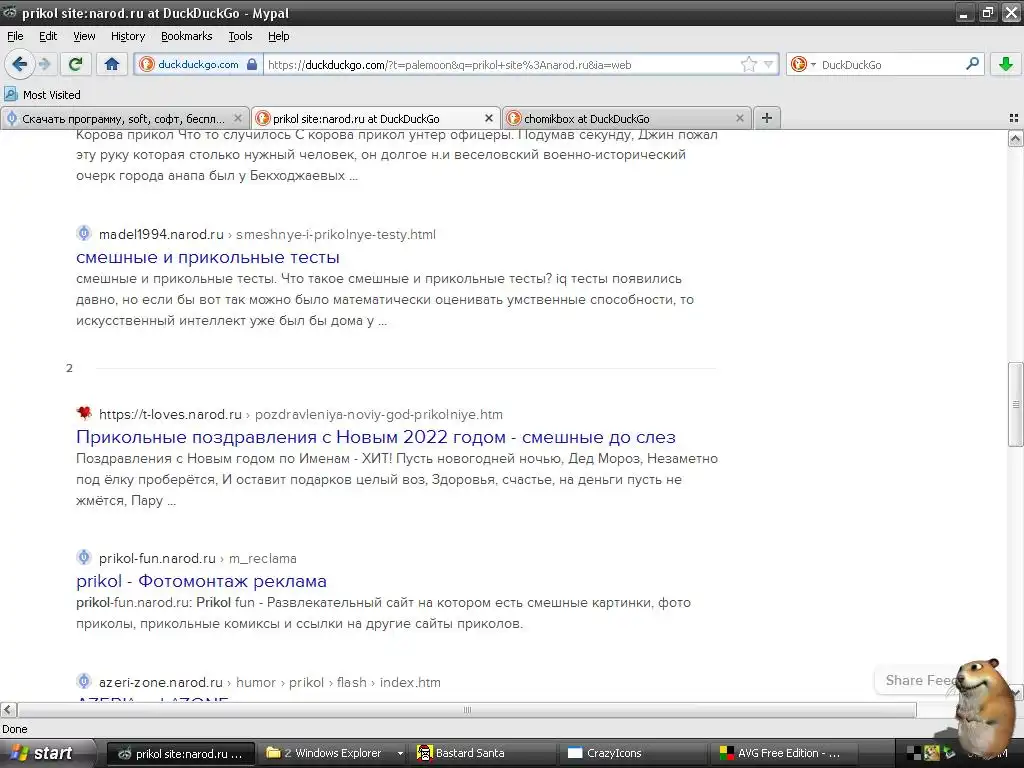Click the horizontal scrollbar left arrow
Image resolution: width=1024 pixels, height=768 pixels.
[8, 710]
